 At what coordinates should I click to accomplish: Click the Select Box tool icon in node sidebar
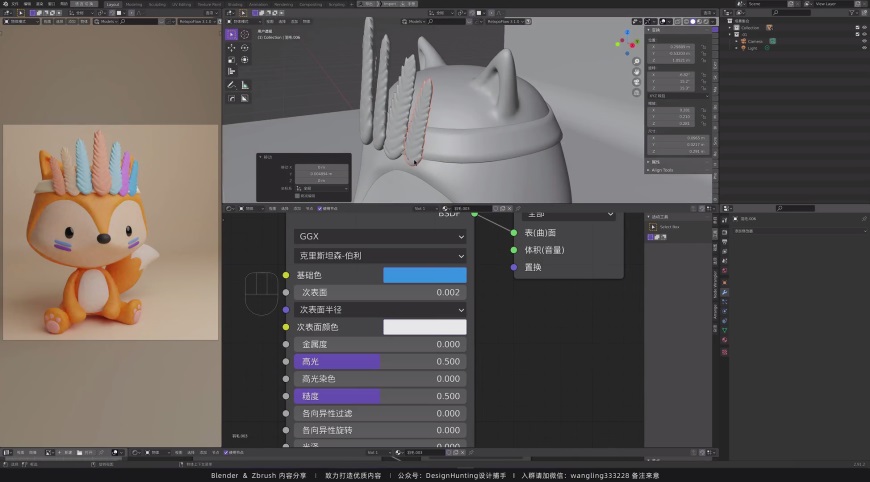coord(653,227)
